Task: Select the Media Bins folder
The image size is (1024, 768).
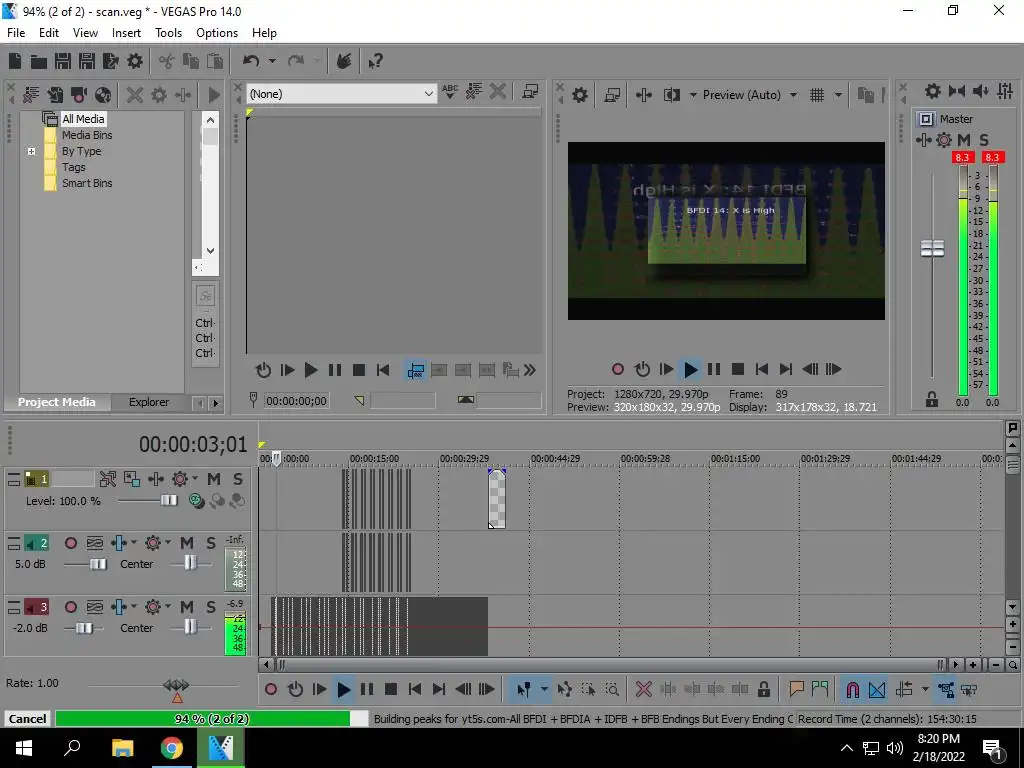Action: (x=87, y=135)
